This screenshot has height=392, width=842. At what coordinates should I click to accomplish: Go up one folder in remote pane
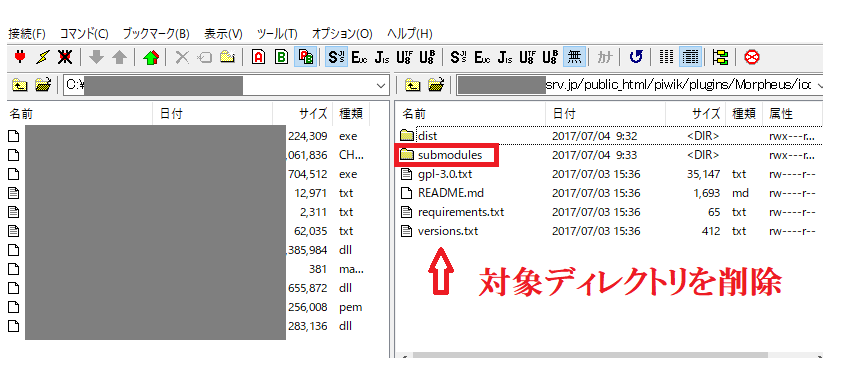coord(412,85)
